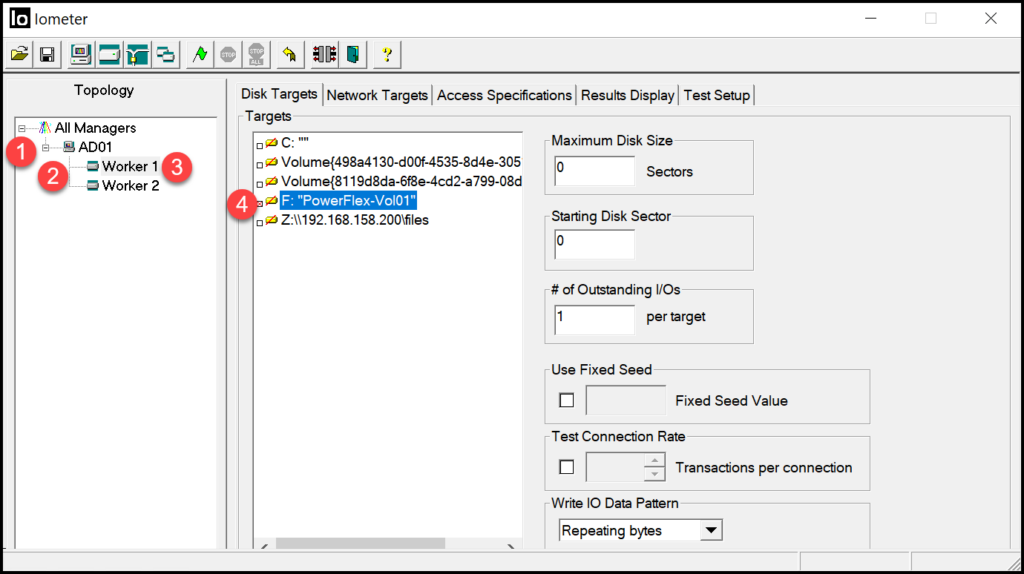Screen dimensions: 1024x574
Task: Click the Open test configuration file icon
Action: [x=19, y=54]
